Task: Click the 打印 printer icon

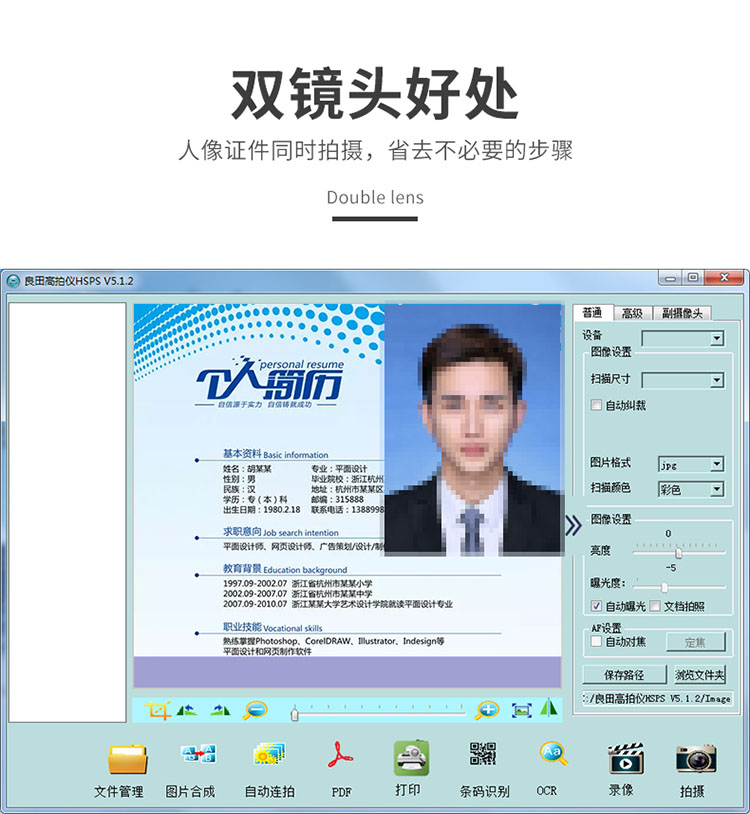Action: pyautogui.click(x=411, y=758)
